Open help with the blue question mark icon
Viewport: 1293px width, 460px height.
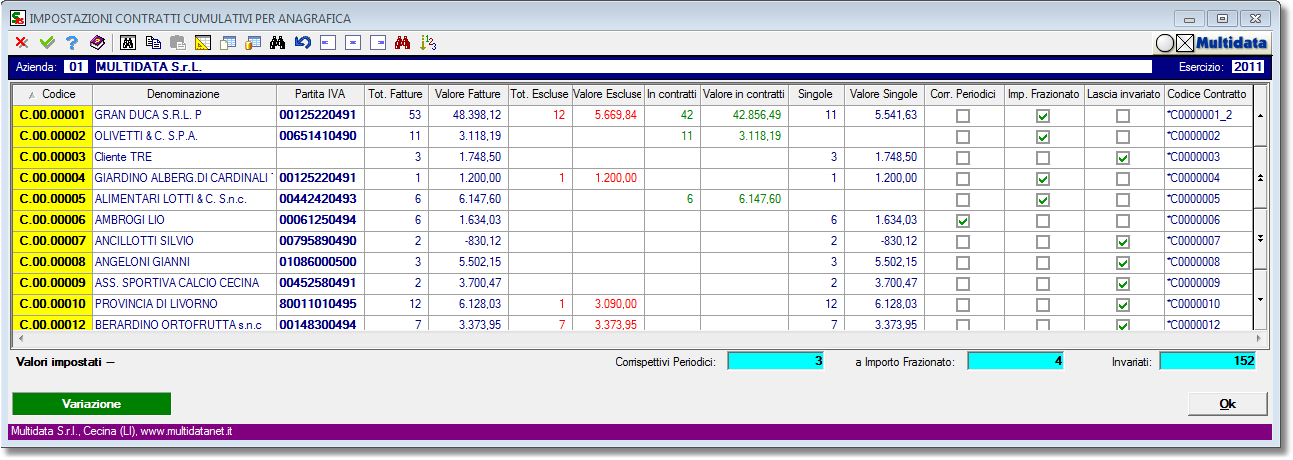coord(72,43)
